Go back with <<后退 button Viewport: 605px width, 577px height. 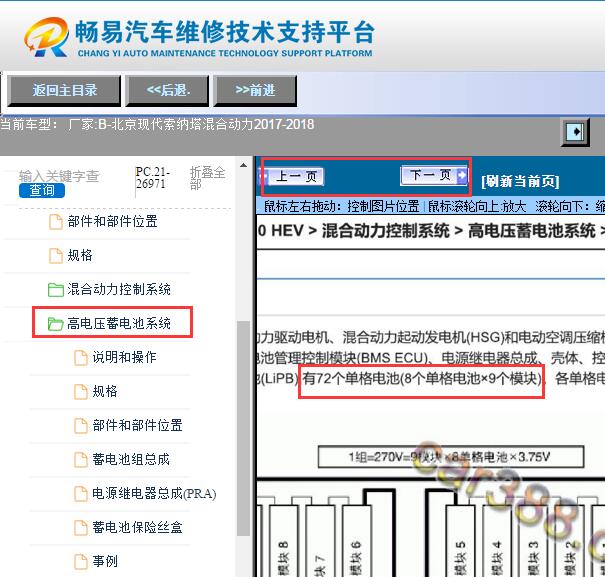[x=167, y=91]
